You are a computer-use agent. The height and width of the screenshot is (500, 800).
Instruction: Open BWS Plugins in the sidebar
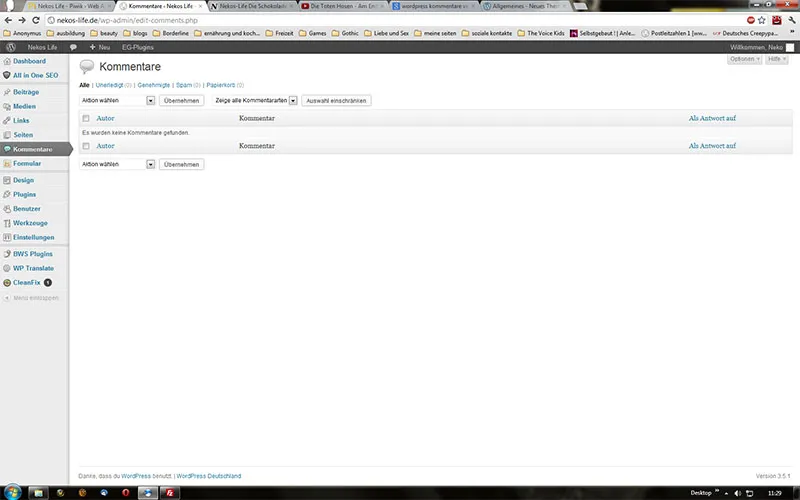pos(33,254)
